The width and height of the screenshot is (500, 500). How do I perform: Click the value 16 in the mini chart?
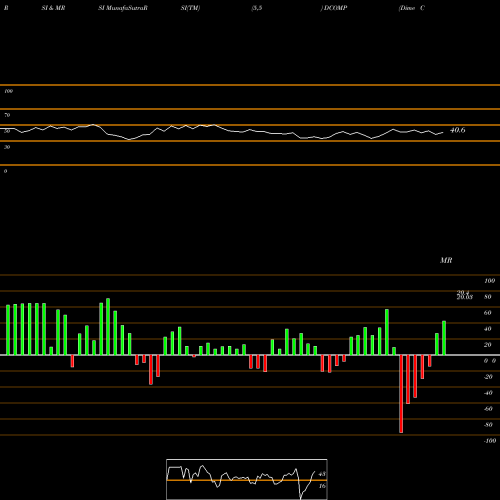pos(322,486)
